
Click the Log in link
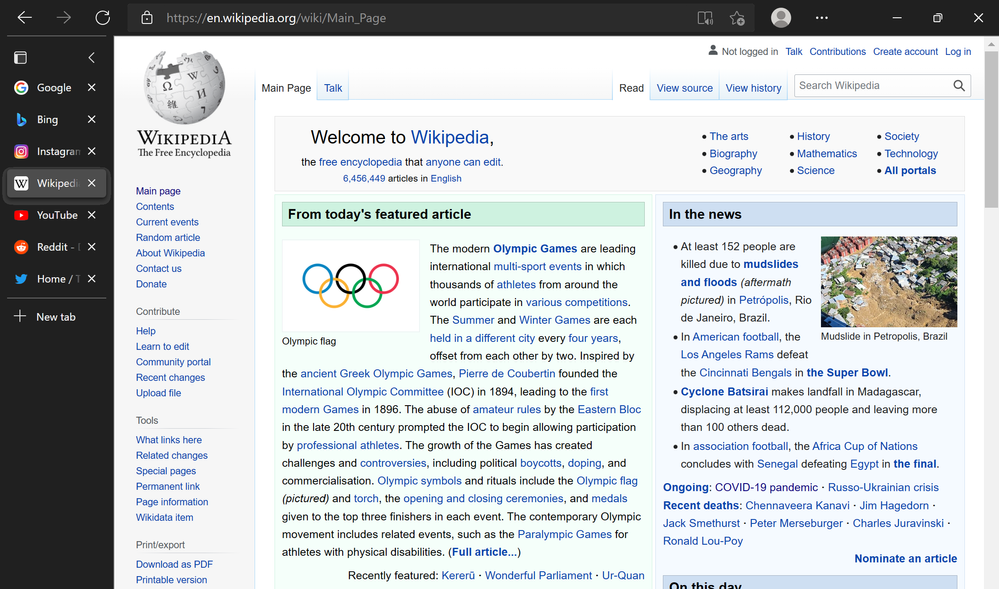[958, 52]
